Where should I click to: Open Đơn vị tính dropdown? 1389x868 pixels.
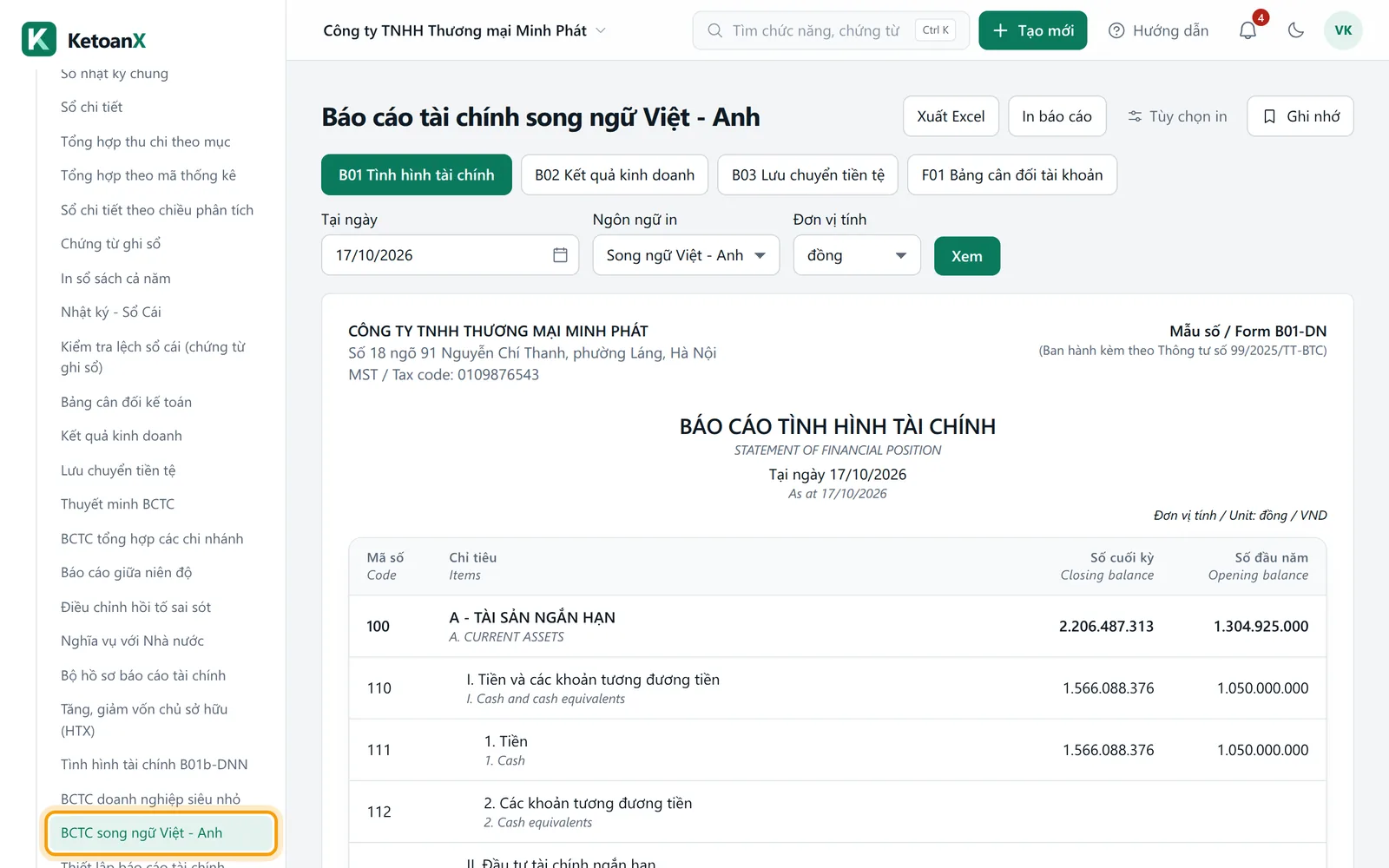pyautogui.click(x=857, y=255)
